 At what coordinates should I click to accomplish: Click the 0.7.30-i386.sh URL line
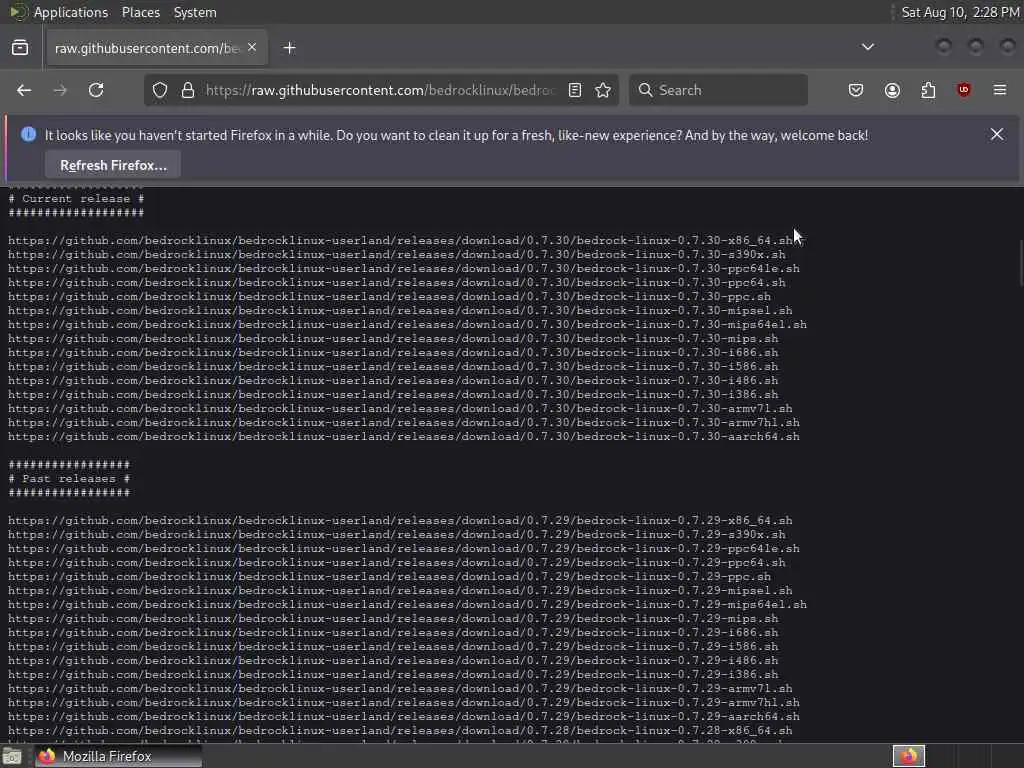point(393,394)
